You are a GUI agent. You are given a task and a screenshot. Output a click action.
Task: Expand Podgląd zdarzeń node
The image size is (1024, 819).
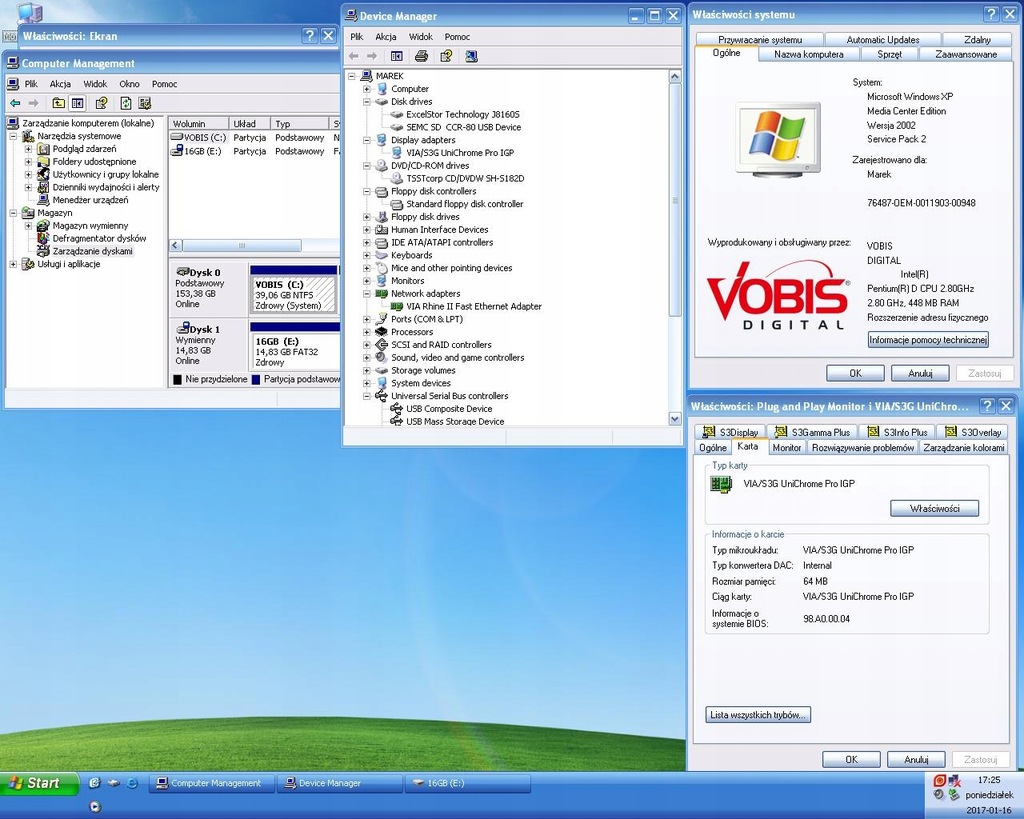coord(28,149)
